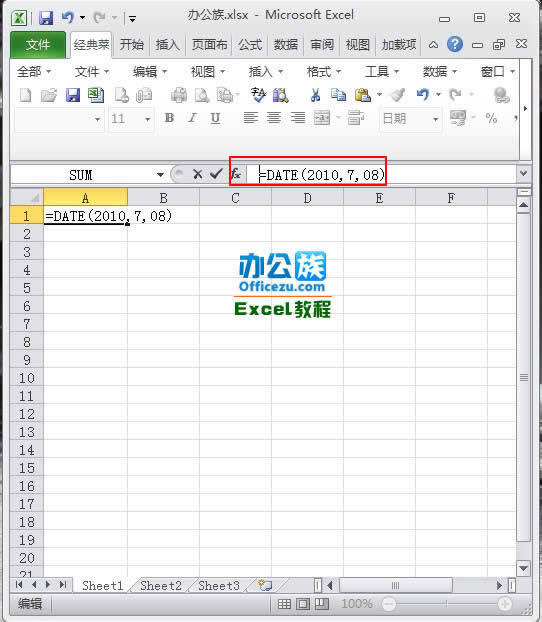Open the 日期 number format dropdown
Viewport: 542px width, 622px height.
tap(436, 119)
